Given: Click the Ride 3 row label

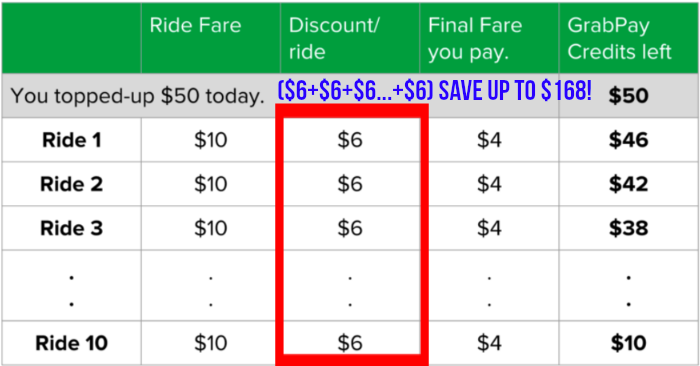Looking at the screenshot, I should point(71,228).
